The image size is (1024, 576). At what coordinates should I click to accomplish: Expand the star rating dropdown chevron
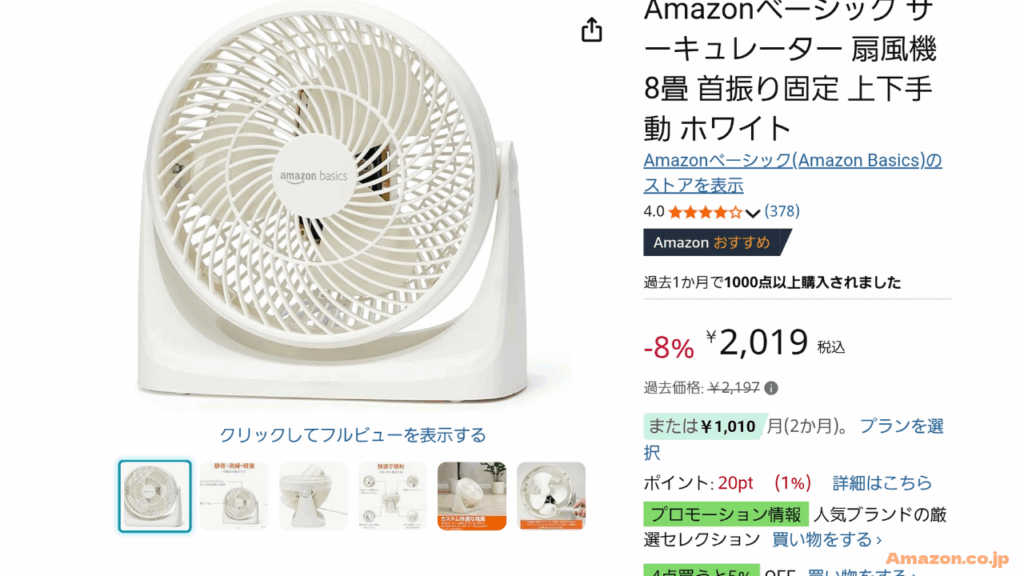click(752, 213)
